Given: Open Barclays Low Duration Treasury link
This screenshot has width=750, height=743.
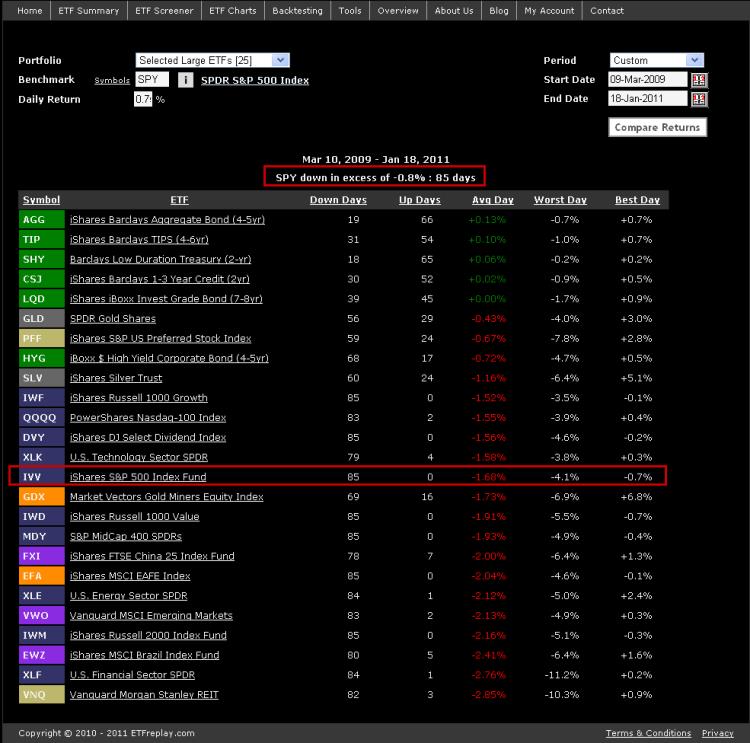Looking at the screenshot, I should point(160,259).
